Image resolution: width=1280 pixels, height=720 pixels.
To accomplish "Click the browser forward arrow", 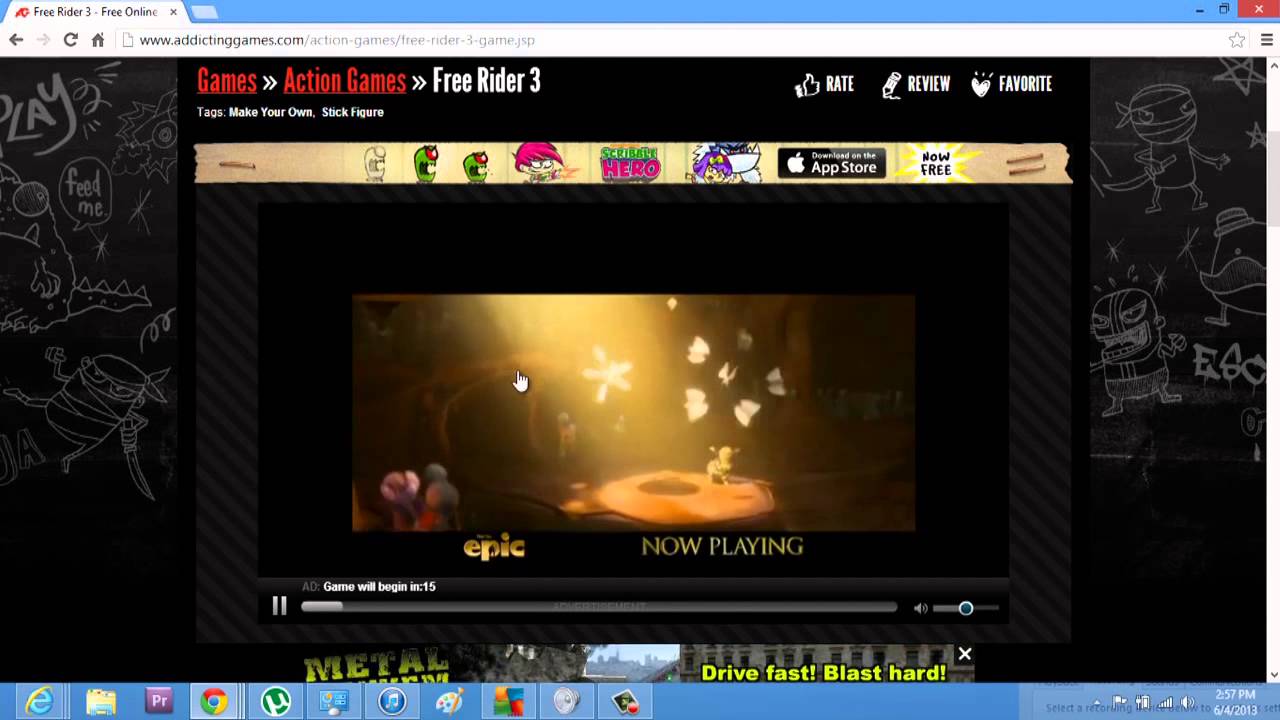I will coord(43,40).
